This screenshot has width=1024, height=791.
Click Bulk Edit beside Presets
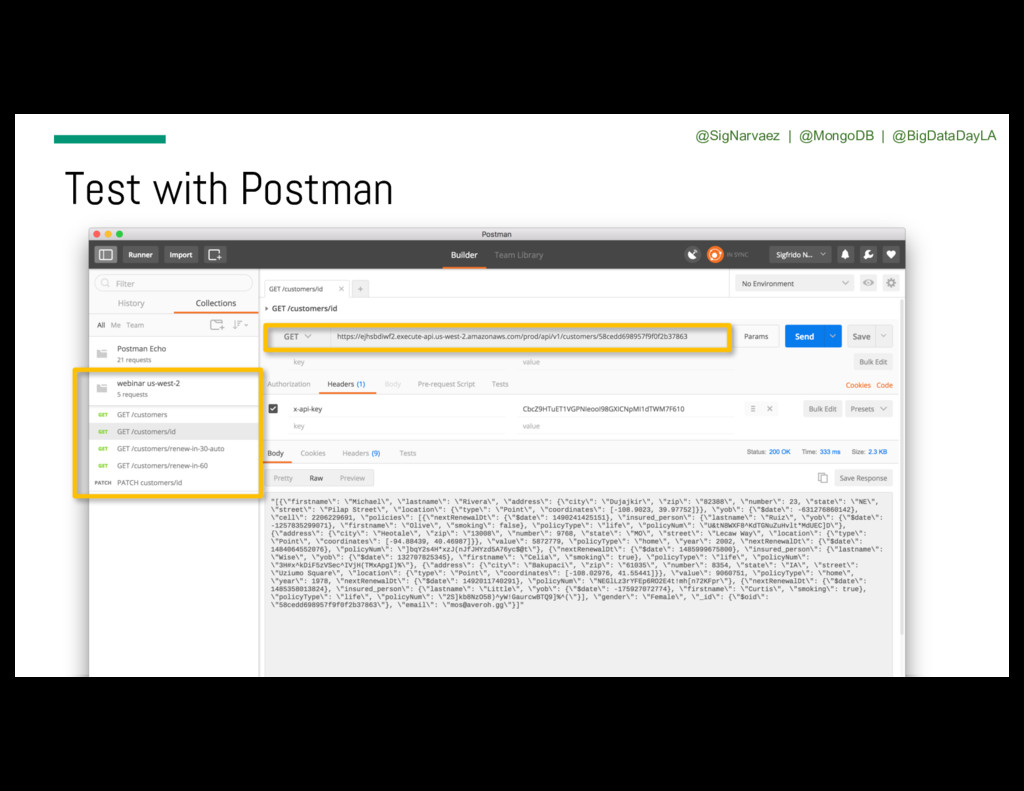click(x=822, y=409)
